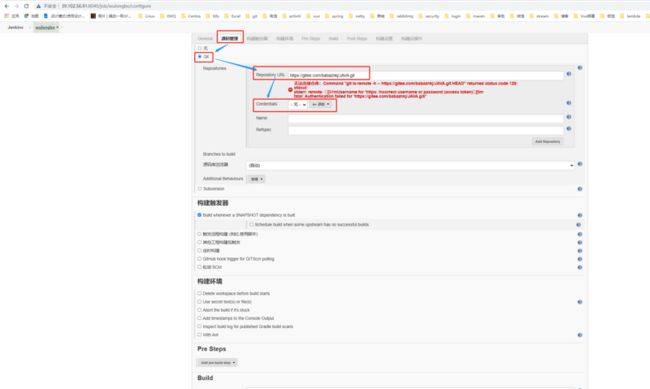
Task: Open the maven bookmark folder
Action: point(475,16)
